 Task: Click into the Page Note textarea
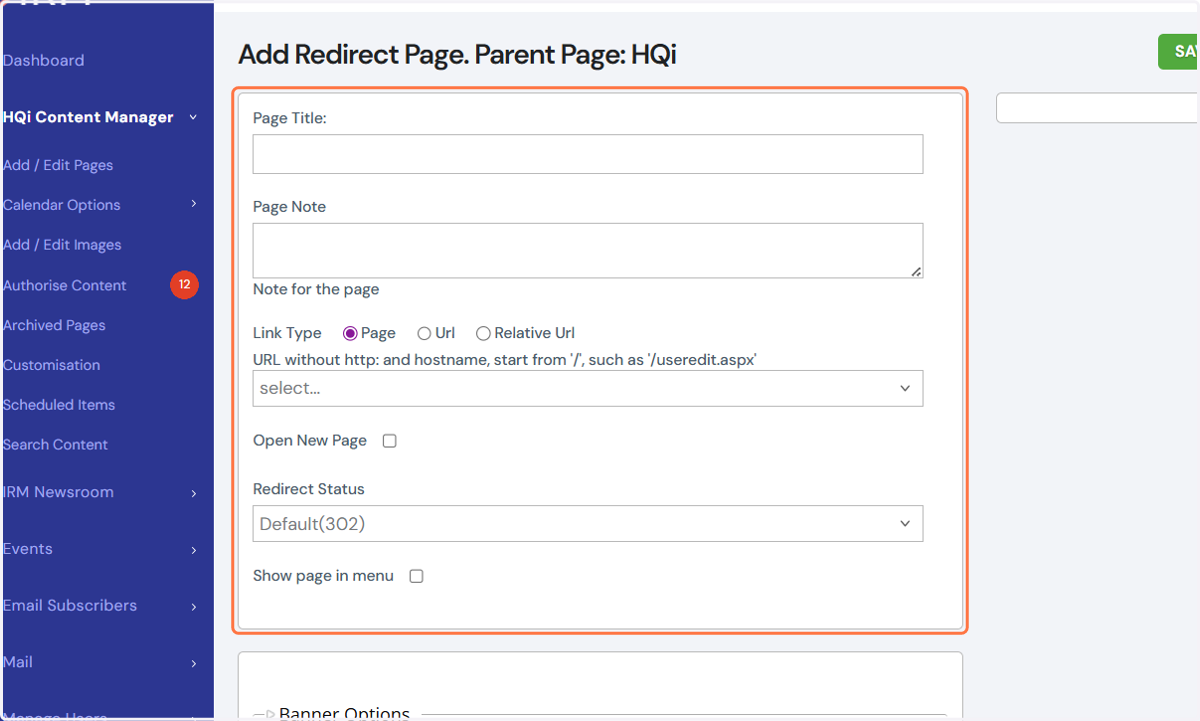pos(588,250)
